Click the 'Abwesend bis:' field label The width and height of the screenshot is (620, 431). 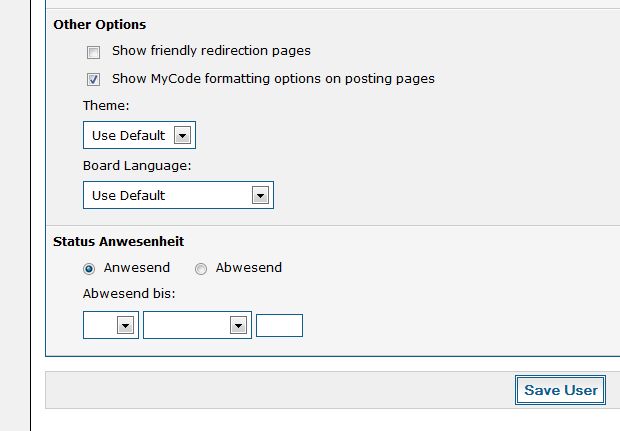[129, 294]
